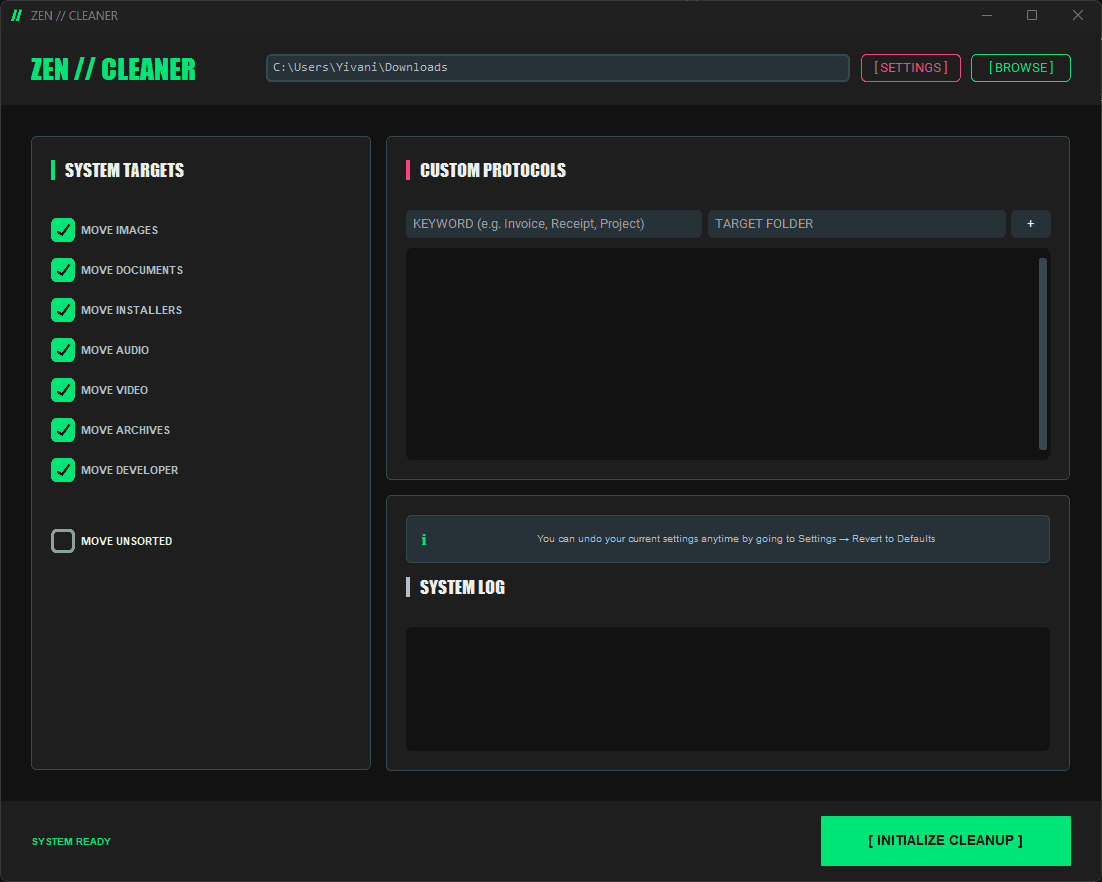This screenshot has width=1102, height=882.
Task: Uncheck Move Audio target
Action: click(63, 350)
